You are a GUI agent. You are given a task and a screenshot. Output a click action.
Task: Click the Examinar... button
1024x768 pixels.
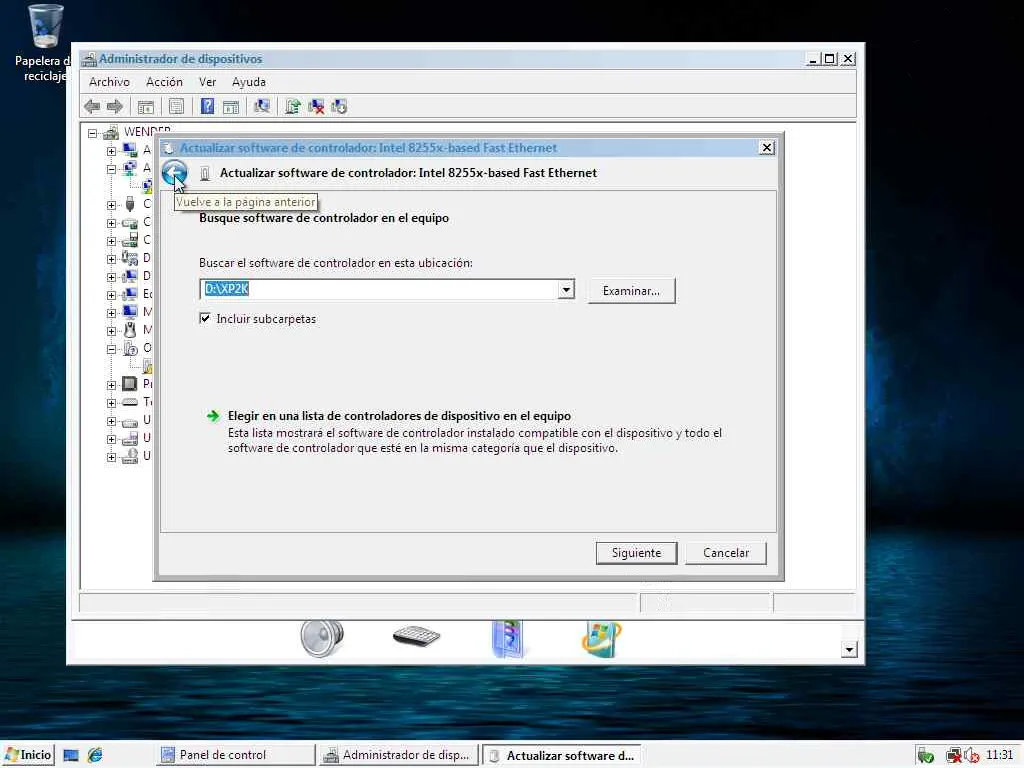631,291
